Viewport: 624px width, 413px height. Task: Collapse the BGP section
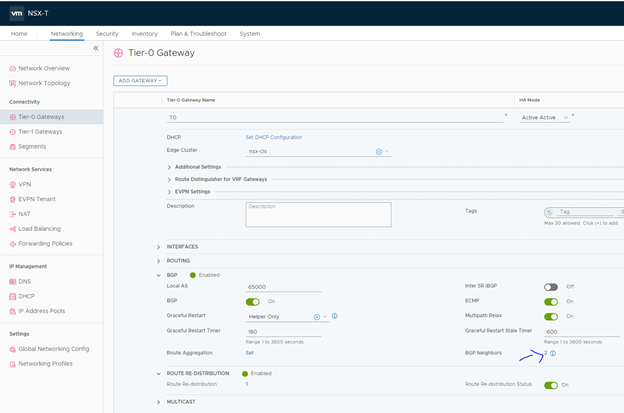158,275
